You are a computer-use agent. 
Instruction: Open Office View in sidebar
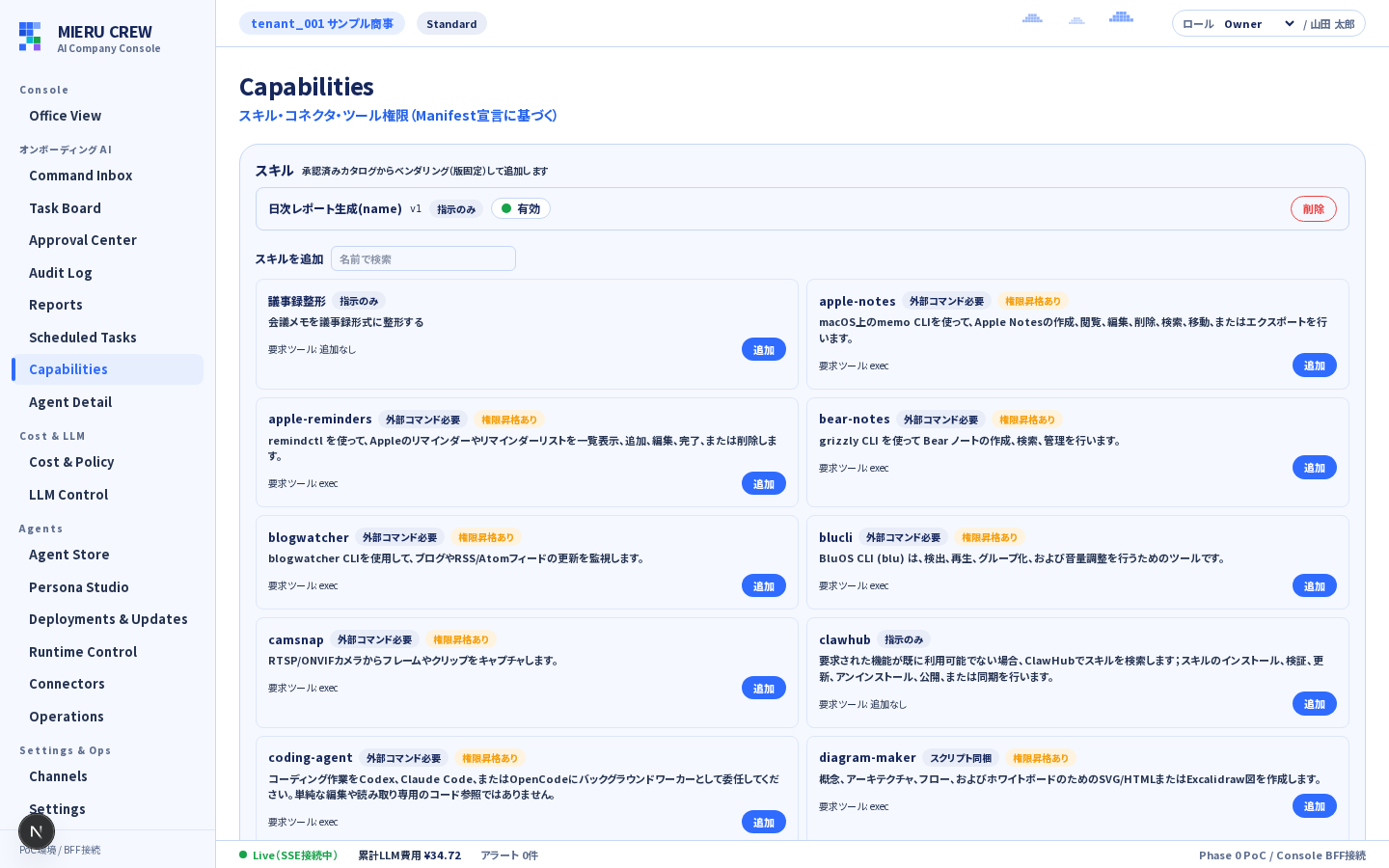[107, 116]
